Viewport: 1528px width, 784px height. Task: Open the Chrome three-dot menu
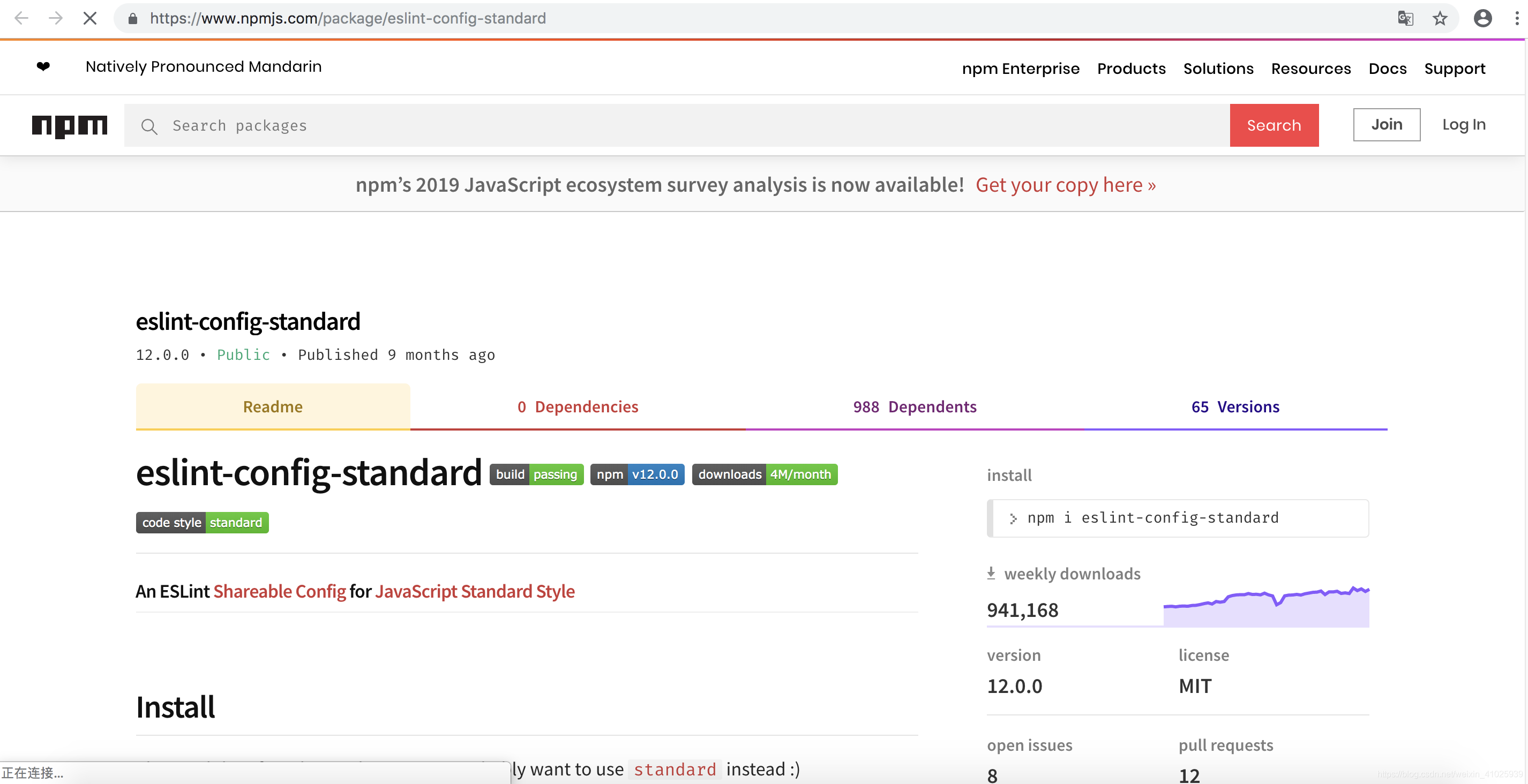point(1517,18)
